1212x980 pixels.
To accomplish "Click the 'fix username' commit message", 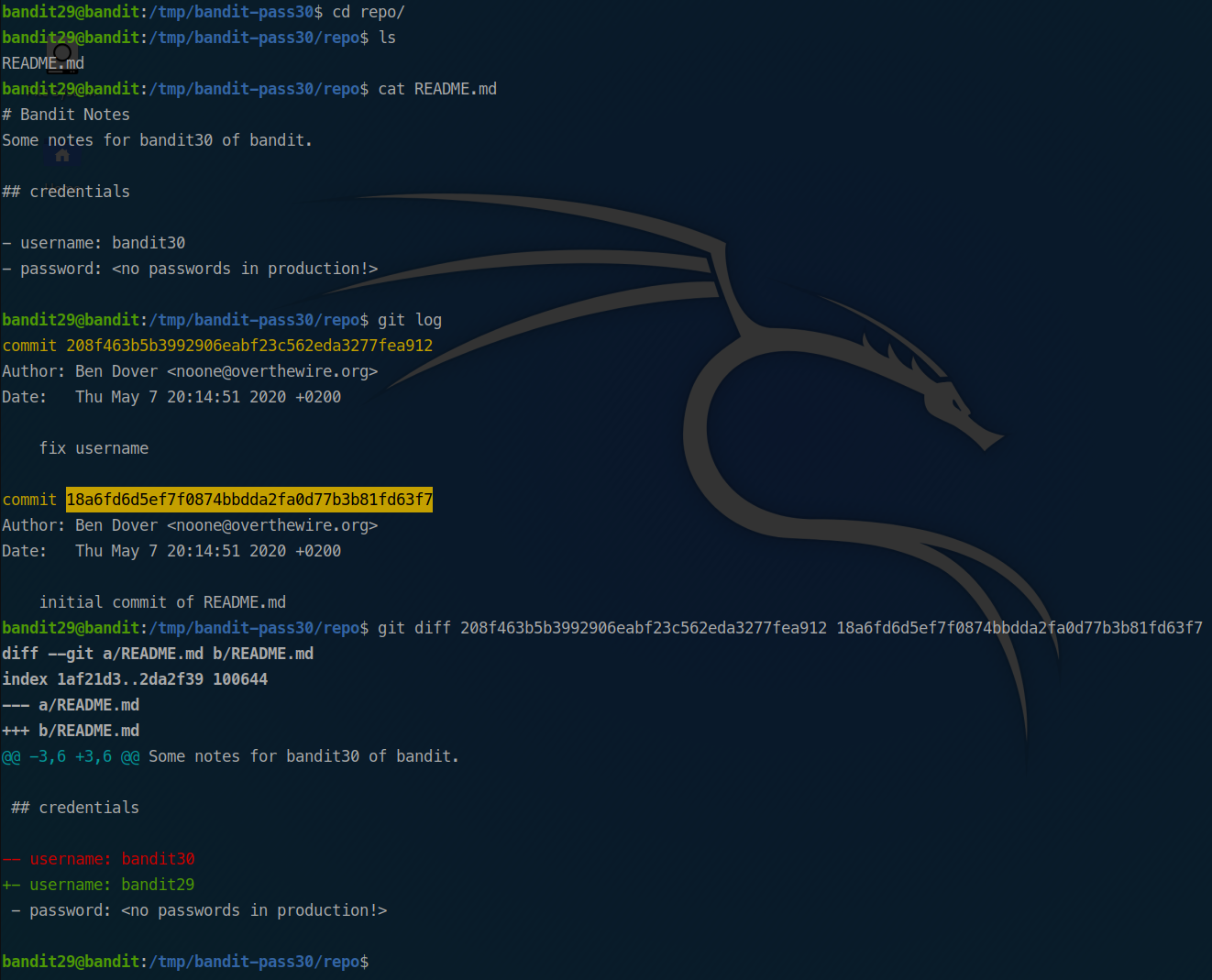I will (94, 448).
